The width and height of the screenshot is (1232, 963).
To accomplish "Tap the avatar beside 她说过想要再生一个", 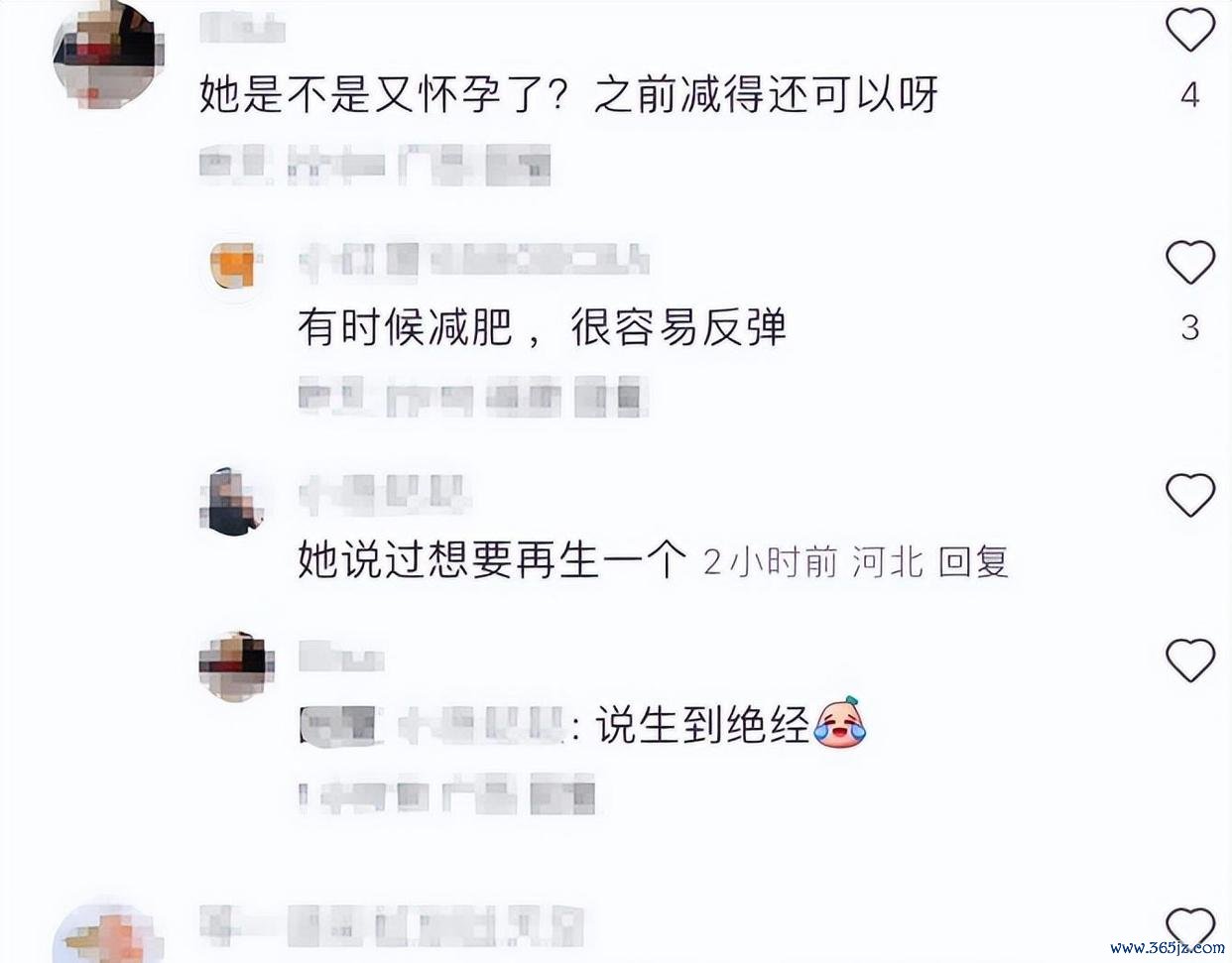I will click(234, 502).
